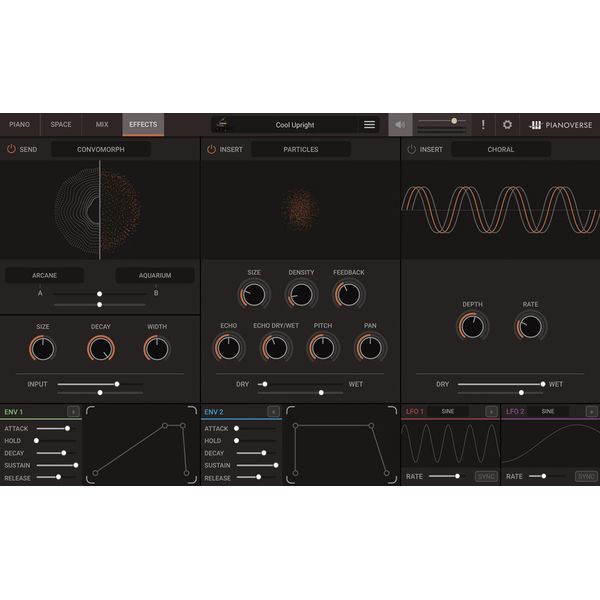
Task: Click the Arcane impulse button
Action: pyautogui.click(x=44, y=275)
